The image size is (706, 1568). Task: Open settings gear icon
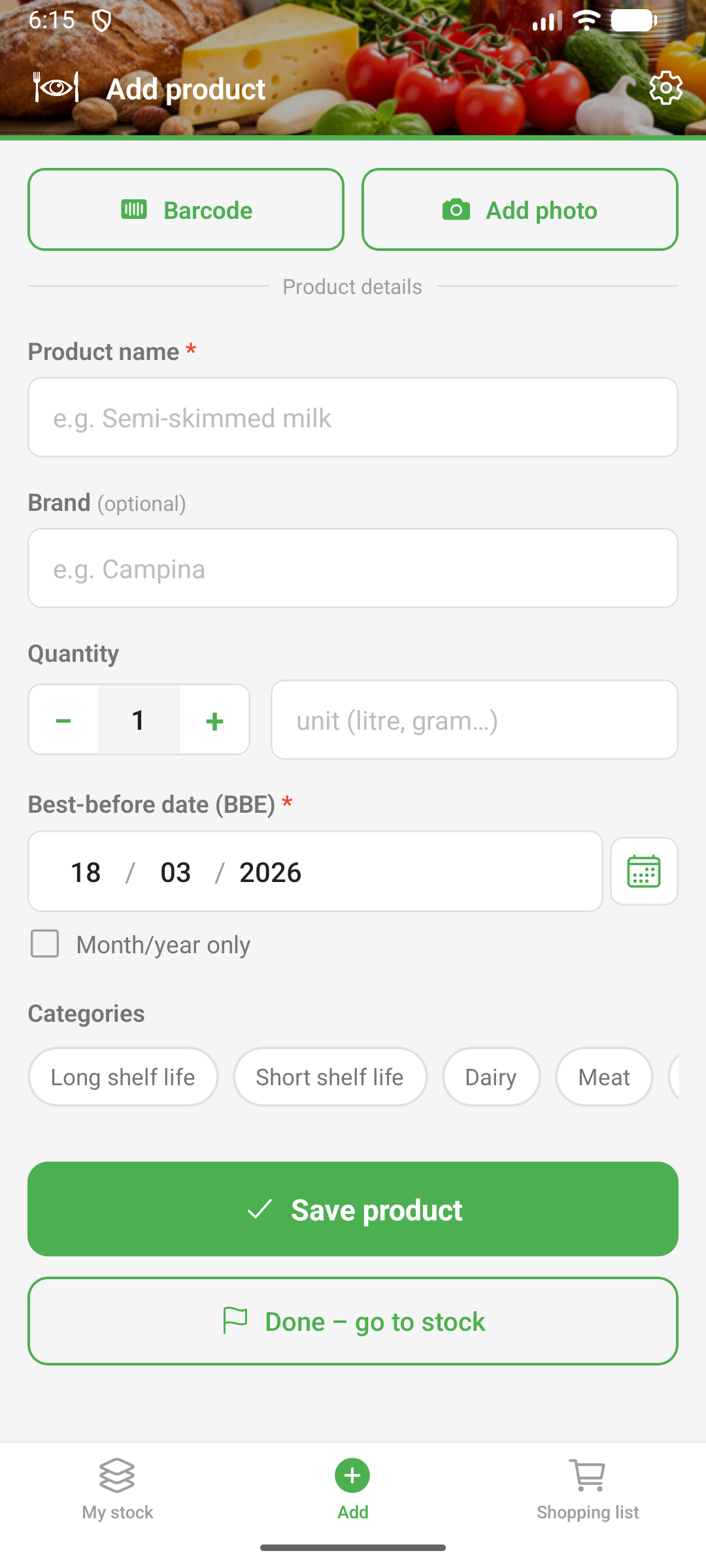coord(665,88)
